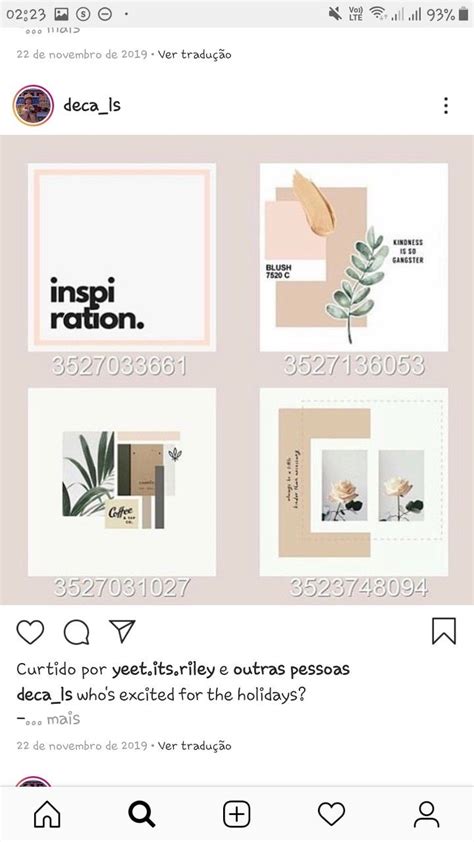The width and height of the screenshot is (474, 842).
Task: Save post with the bookmark icon
Action: point(444,631)
